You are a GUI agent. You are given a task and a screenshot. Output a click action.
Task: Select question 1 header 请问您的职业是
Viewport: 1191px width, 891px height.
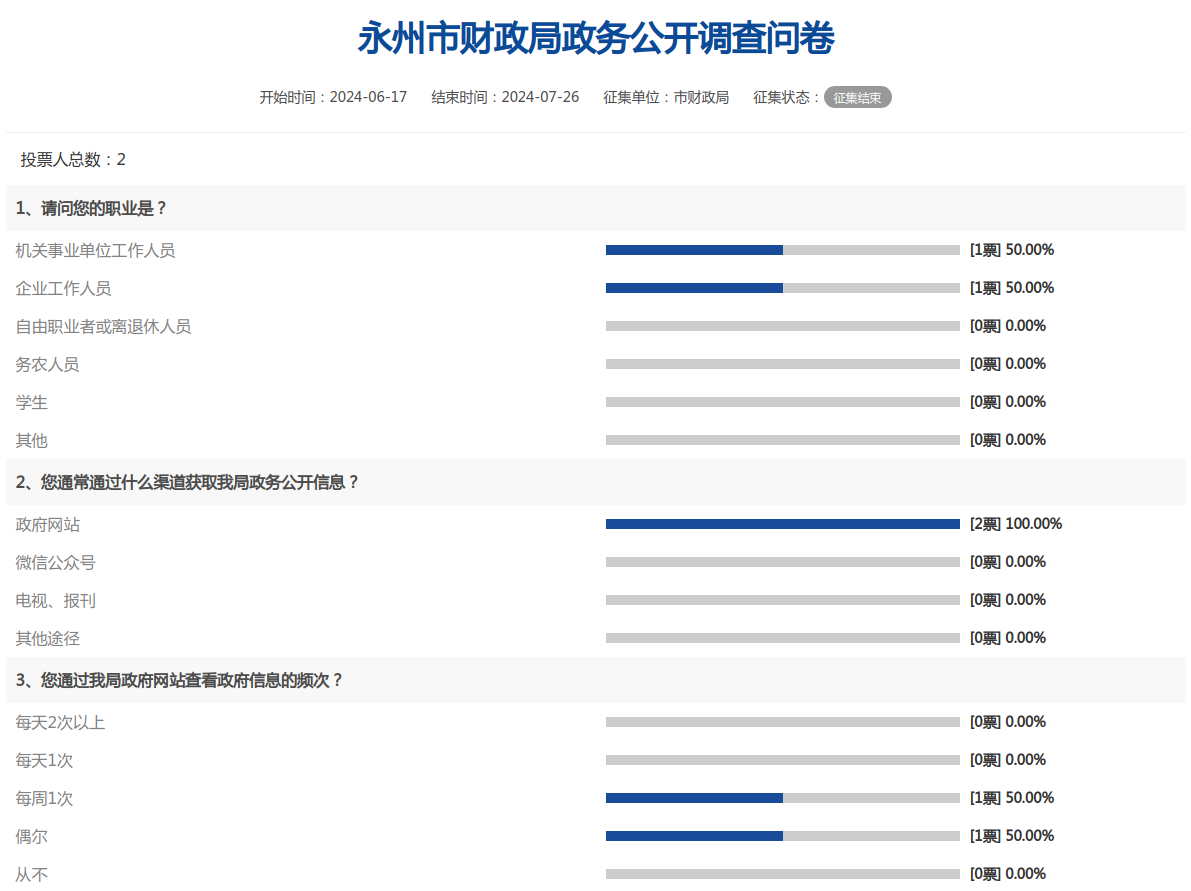91,208
